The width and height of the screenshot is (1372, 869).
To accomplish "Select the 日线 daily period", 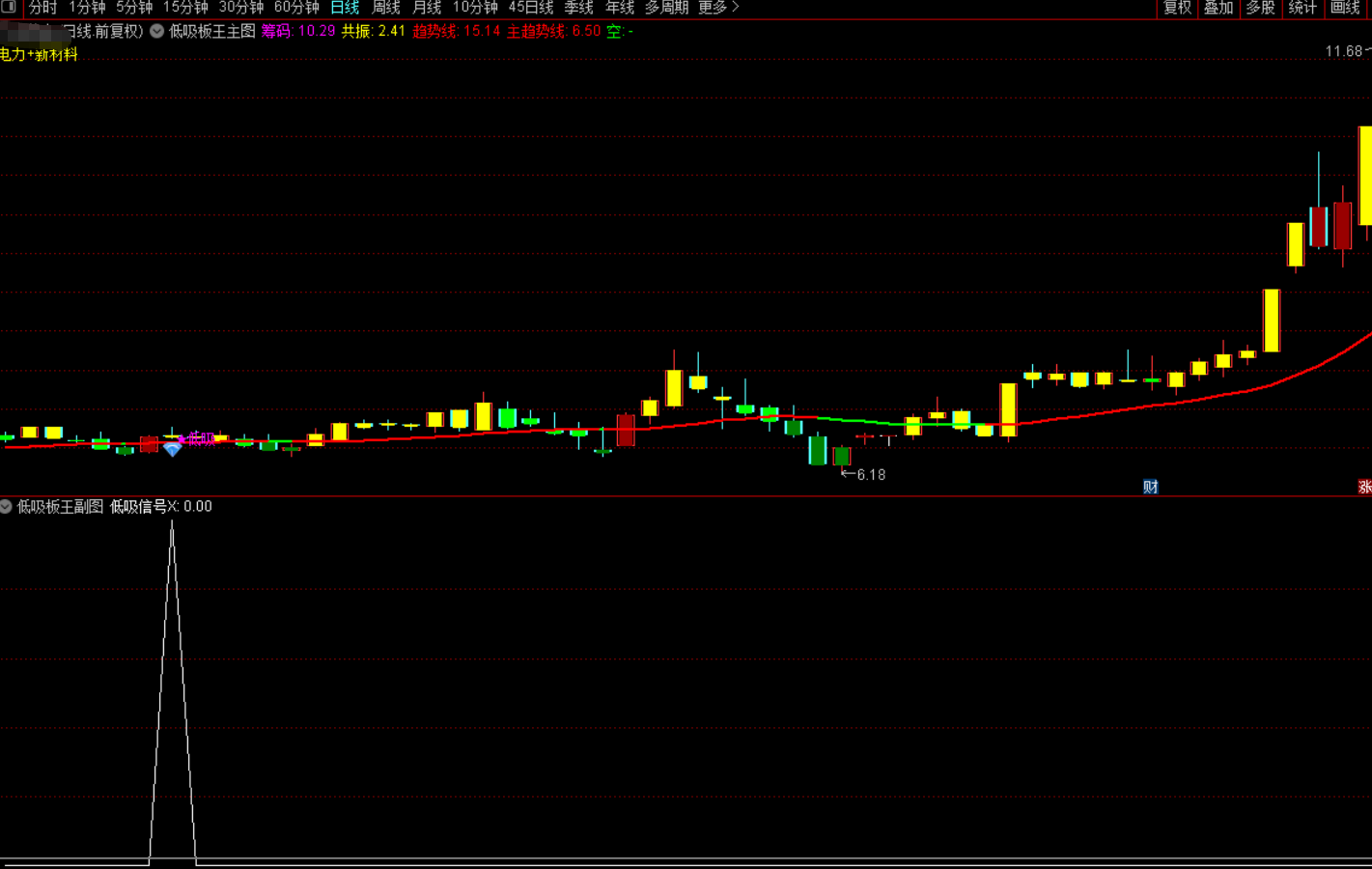I will [345, 8].
